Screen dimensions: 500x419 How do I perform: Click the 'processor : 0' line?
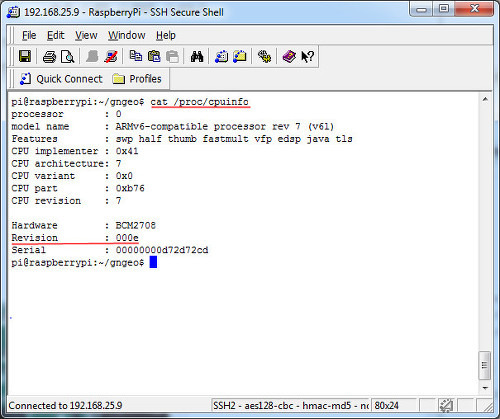(x=66, y=114)
